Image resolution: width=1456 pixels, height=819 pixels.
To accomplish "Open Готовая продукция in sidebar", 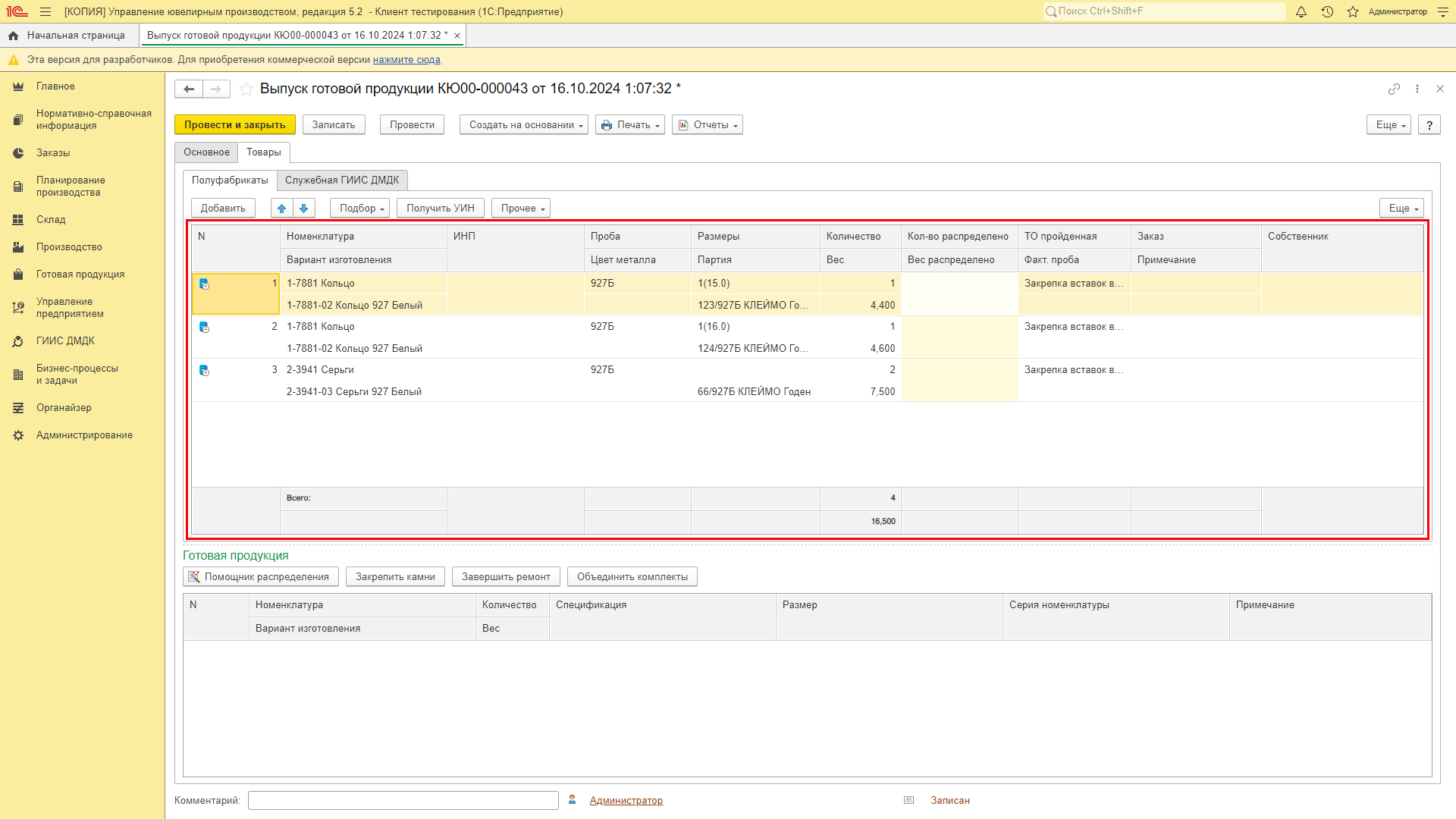I will click(x=80, y=275).
